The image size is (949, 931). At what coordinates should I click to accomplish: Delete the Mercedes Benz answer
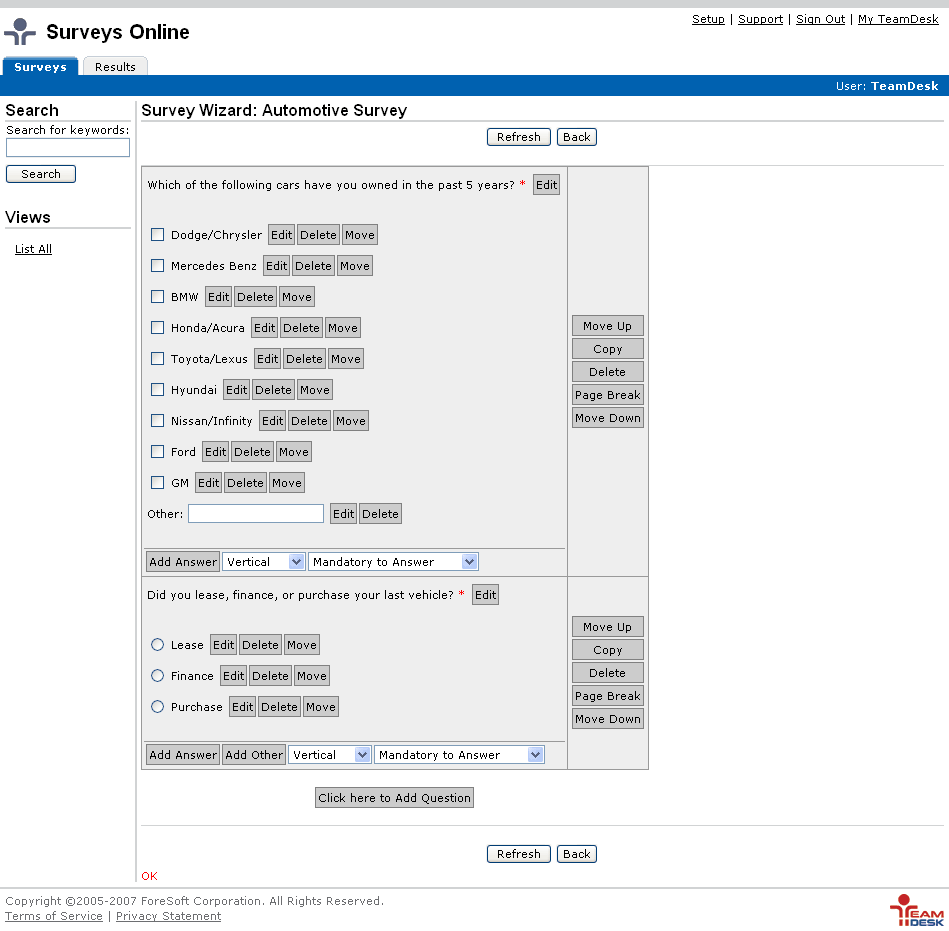click(313, 266)
